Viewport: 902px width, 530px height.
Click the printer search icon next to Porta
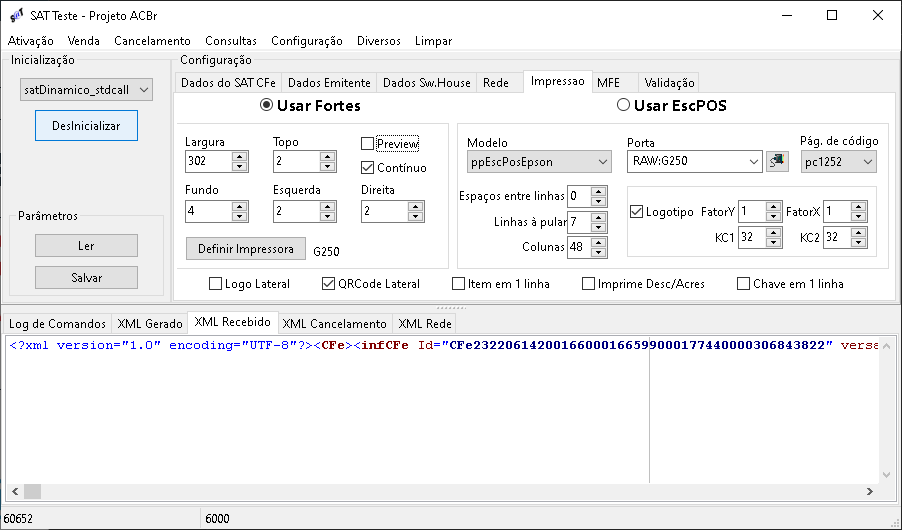pos(777,161)
